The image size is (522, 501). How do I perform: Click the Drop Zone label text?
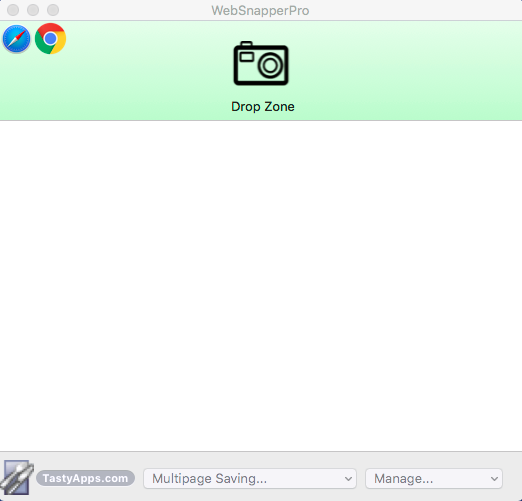pyautogui.click(x=263, y=107)
